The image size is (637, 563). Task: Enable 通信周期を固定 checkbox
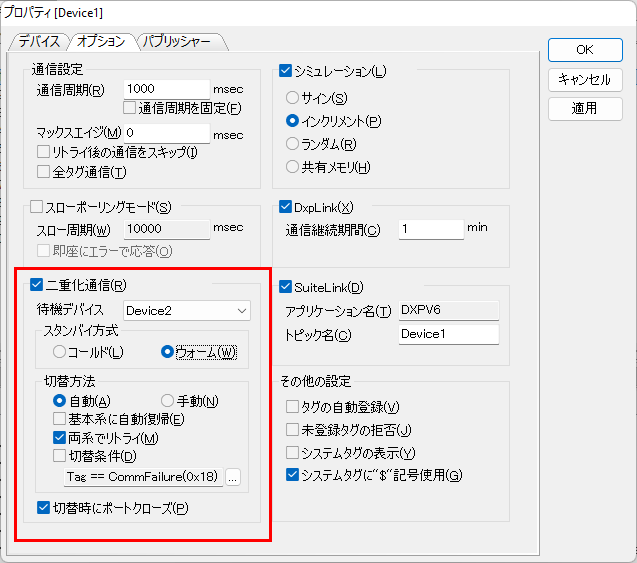(x=129, y=107)
